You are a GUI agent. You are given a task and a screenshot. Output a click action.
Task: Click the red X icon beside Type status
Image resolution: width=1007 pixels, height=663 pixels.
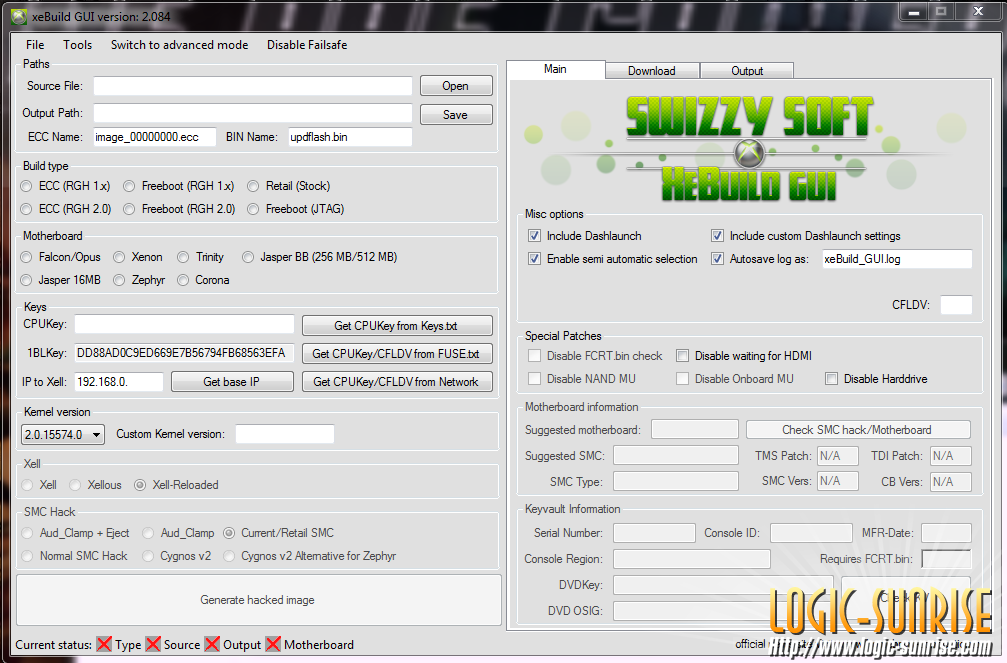(x=104, y=644)
